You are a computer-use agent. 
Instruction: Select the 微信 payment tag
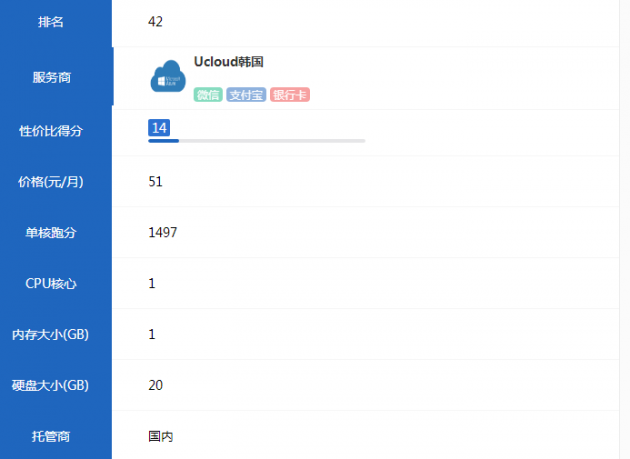point(208,95)
